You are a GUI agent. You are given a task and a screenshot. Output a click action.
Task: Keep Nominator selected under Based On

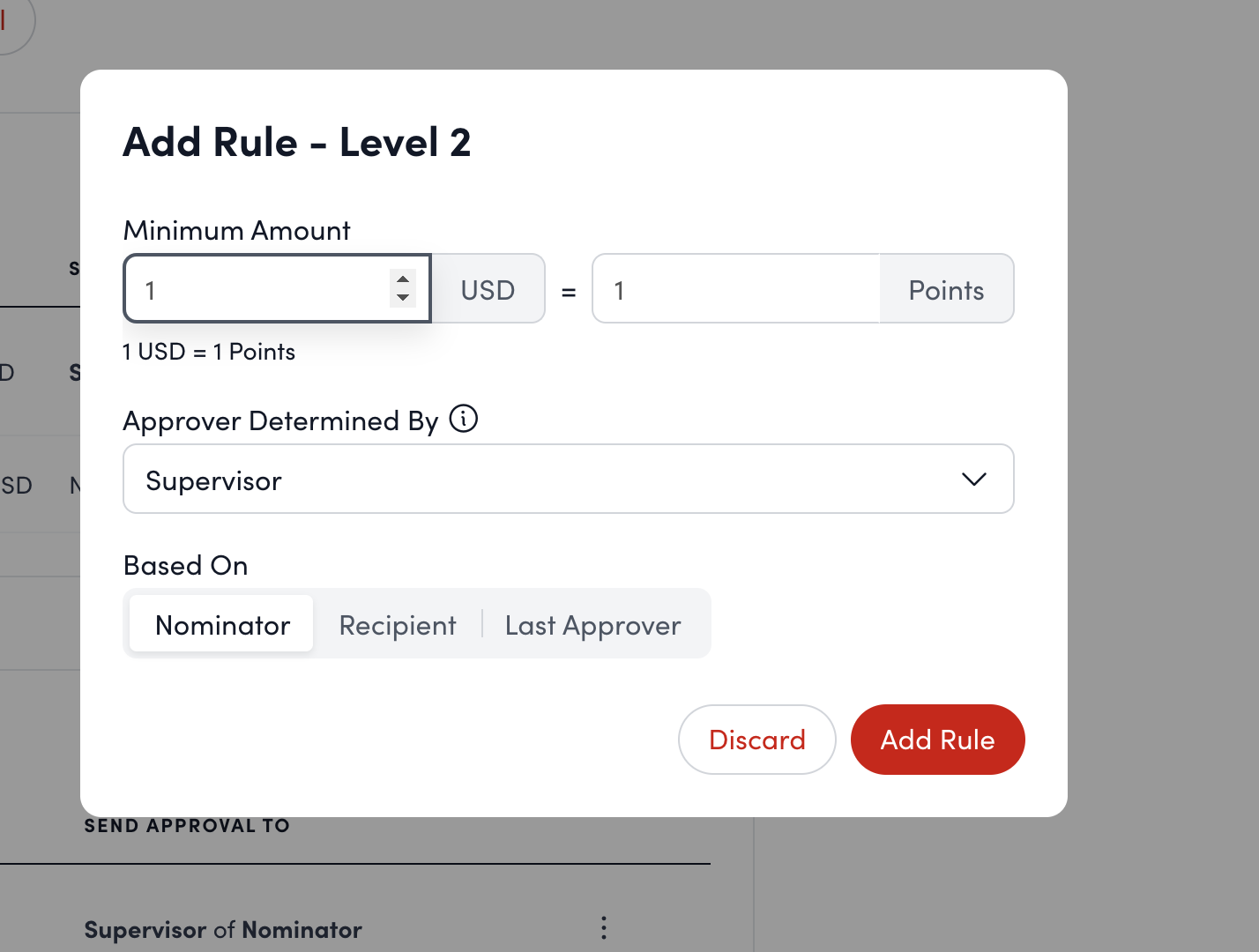(x=222, y=624)
